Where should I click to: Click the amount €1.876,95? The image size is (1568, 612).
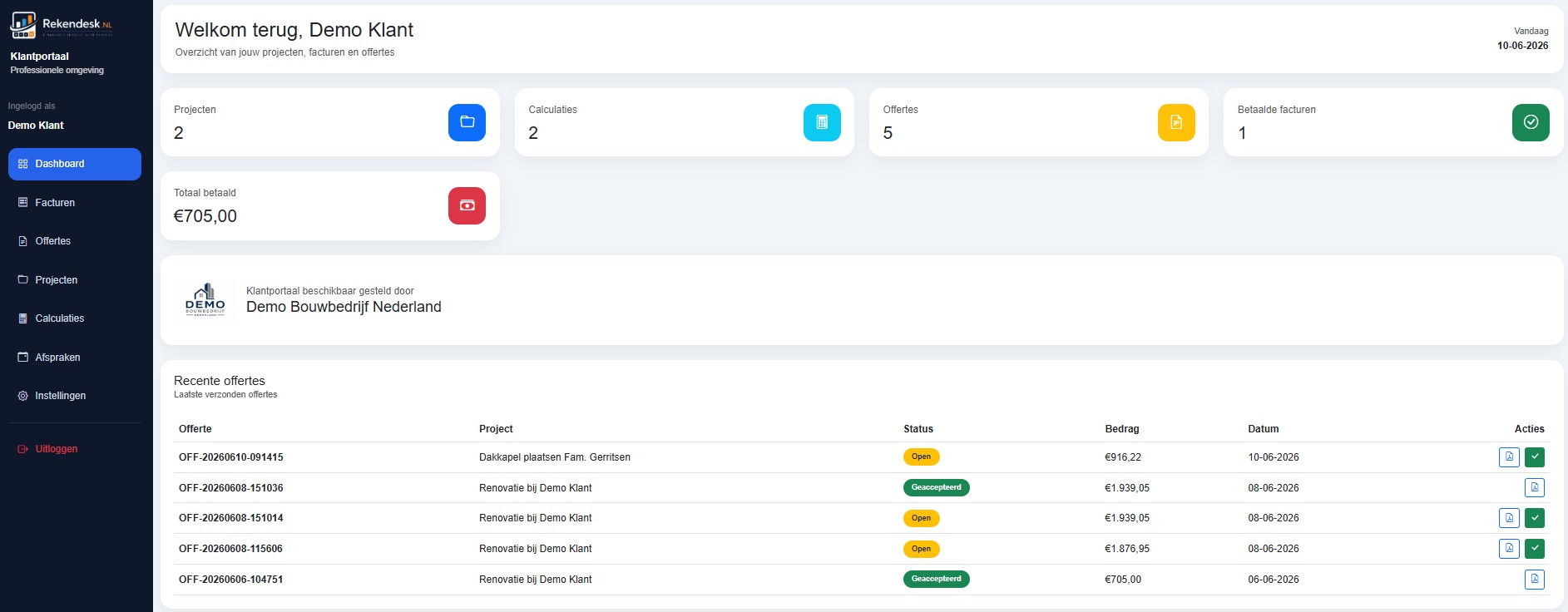1127,549
